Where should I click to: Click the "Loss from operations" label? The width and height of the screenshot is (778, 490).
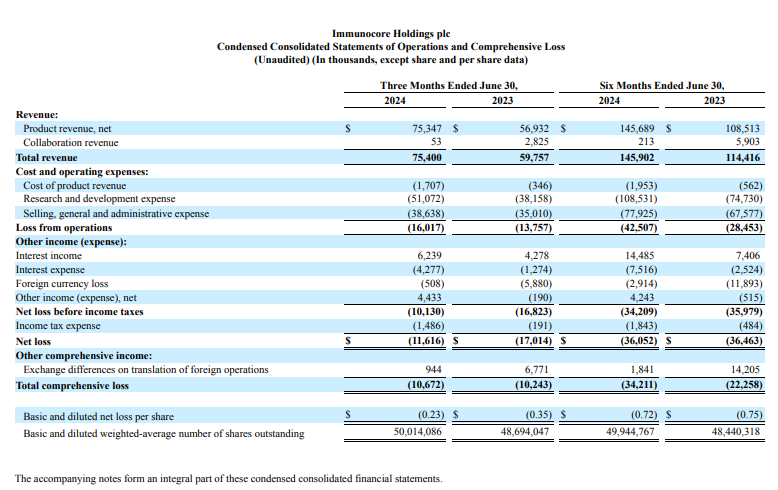click(64, 228)
